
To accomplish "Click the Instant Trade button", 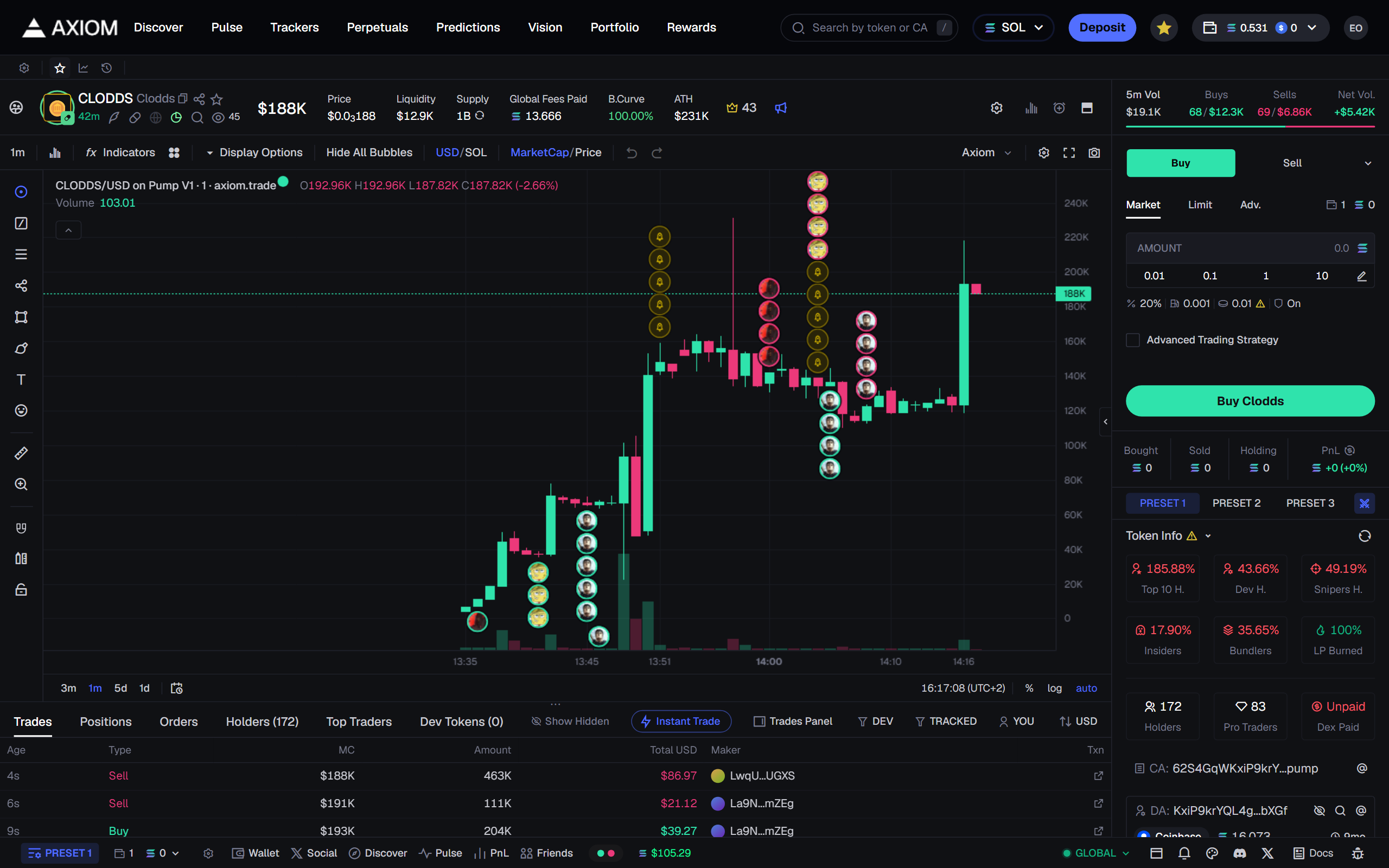I will pos(681,721).
